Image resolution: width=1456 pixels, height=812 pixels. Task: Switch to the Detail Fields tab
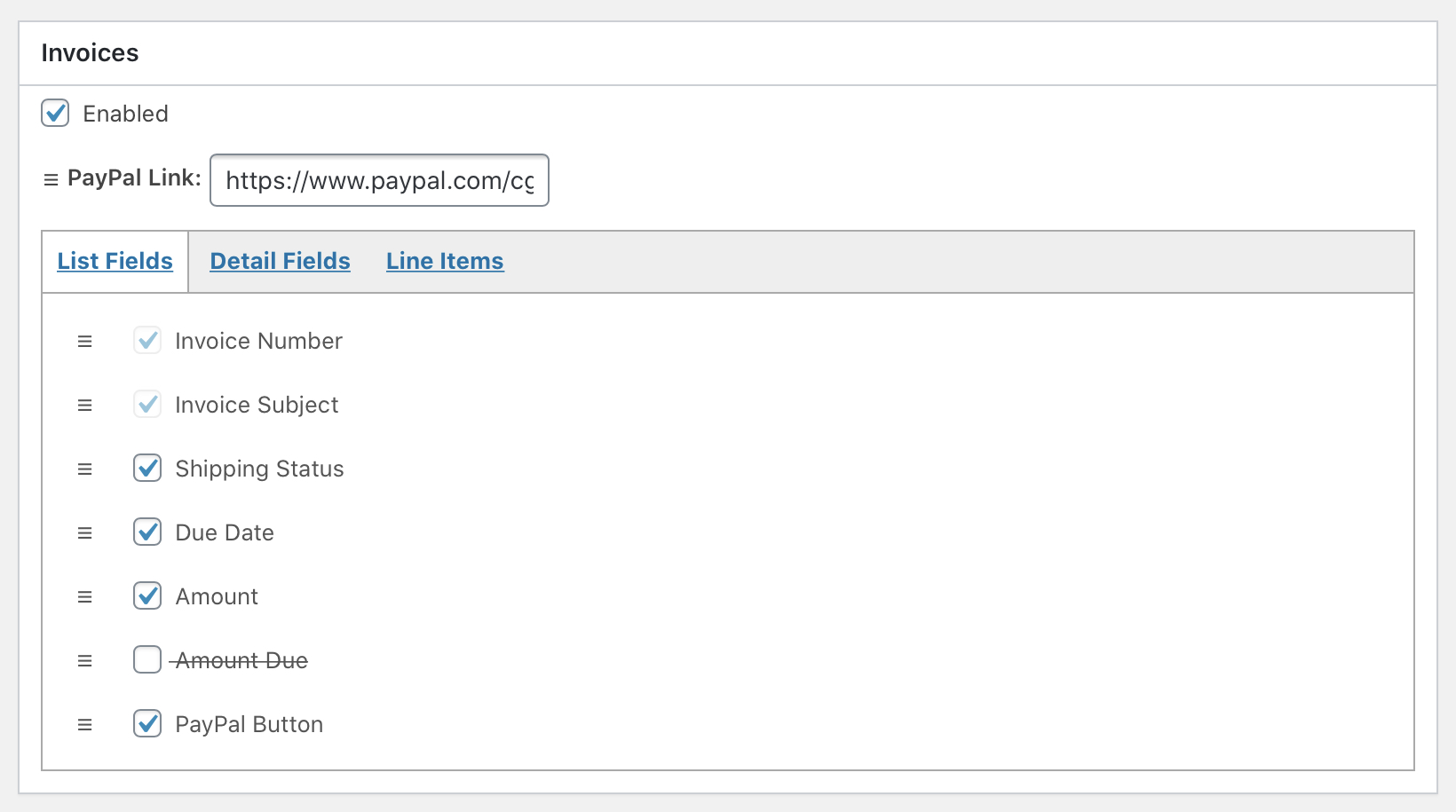pos(280,261)
